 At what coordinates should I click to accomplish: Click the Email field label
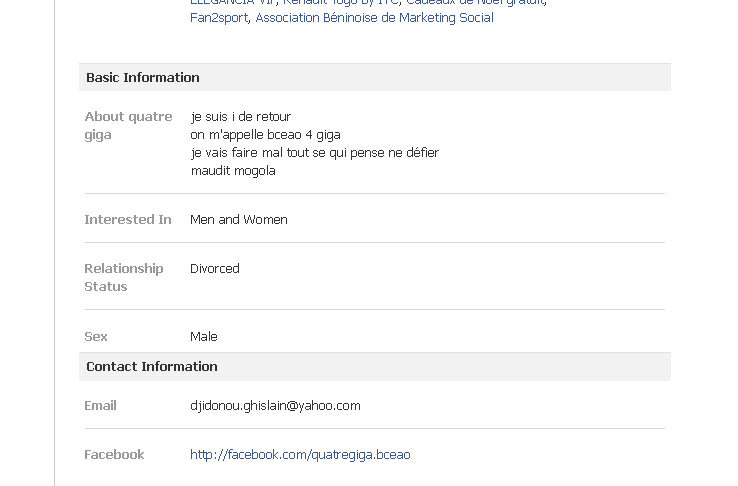[100, 405]
